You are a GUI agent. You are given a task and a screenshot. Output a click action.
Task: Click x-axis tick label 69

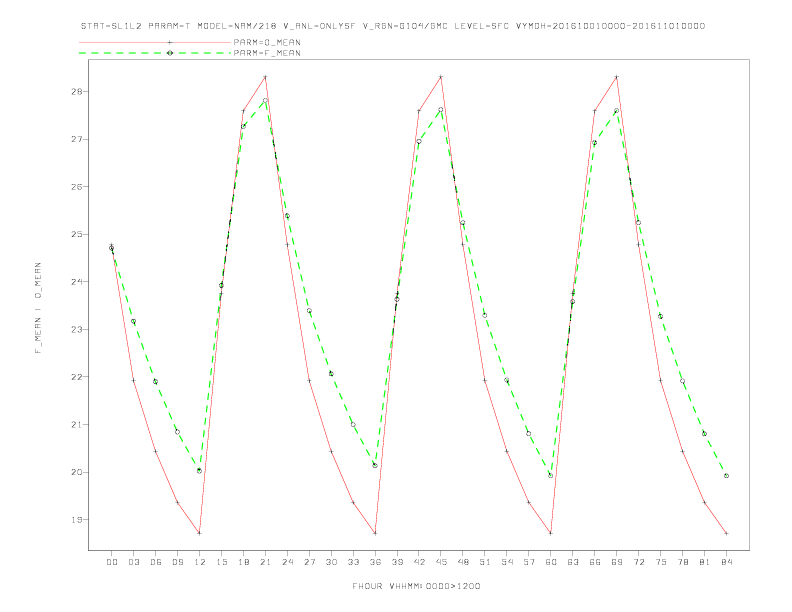(617, 562)
